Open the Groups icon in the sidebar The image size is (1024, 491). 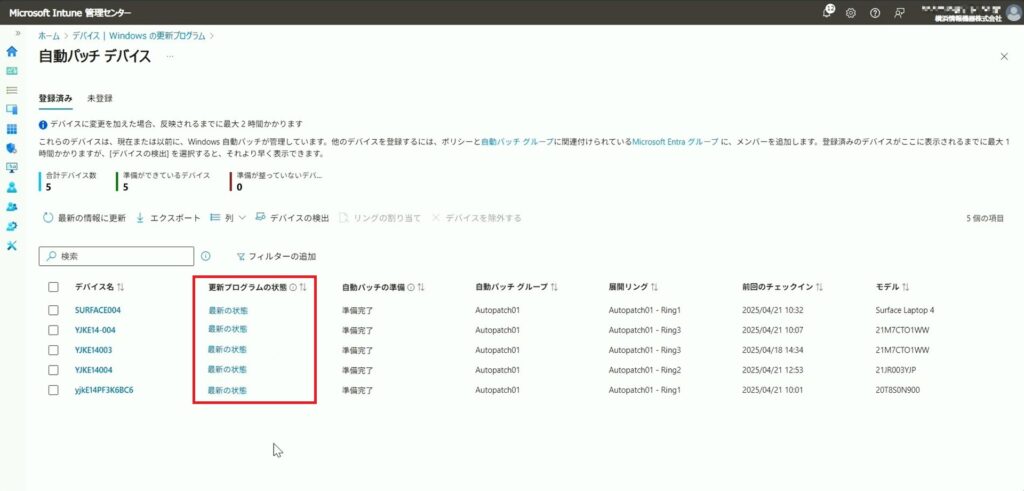[11, 206]
